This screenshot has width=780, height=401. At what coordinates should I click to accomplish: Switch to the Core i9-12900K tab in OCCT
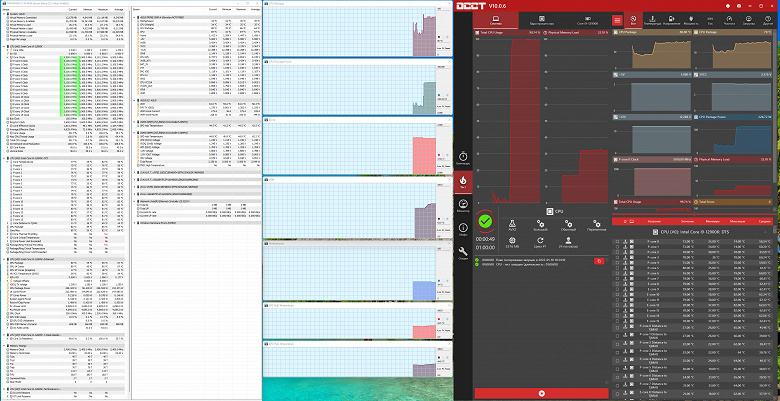click(587, 20)
